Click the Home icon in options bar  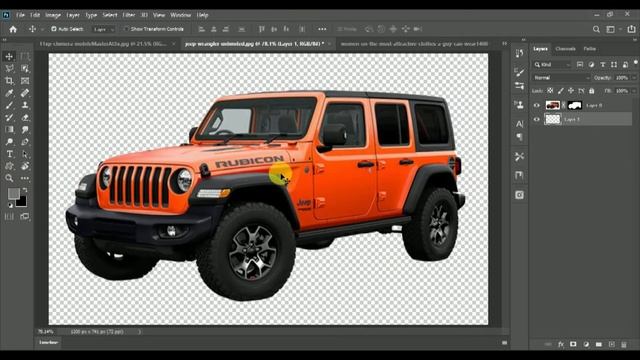tap(13, 29)
